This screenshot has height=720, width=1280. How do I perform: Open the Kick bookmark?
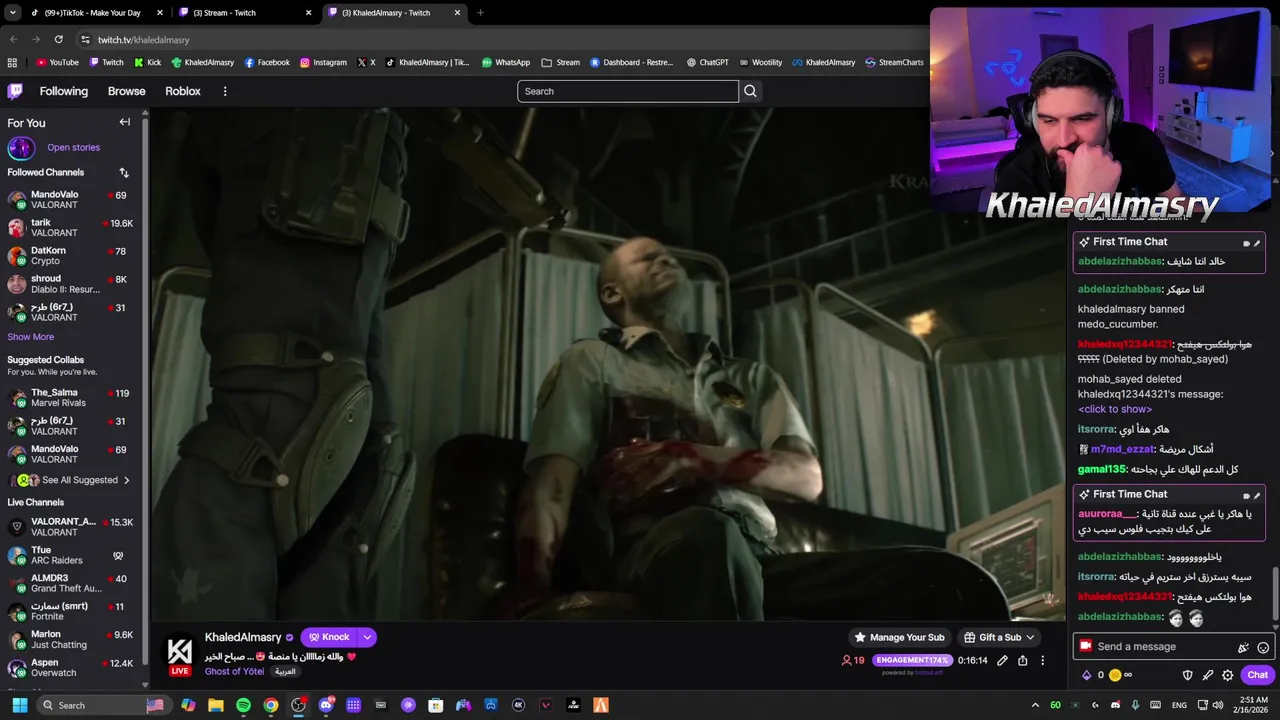coord(147,62)
